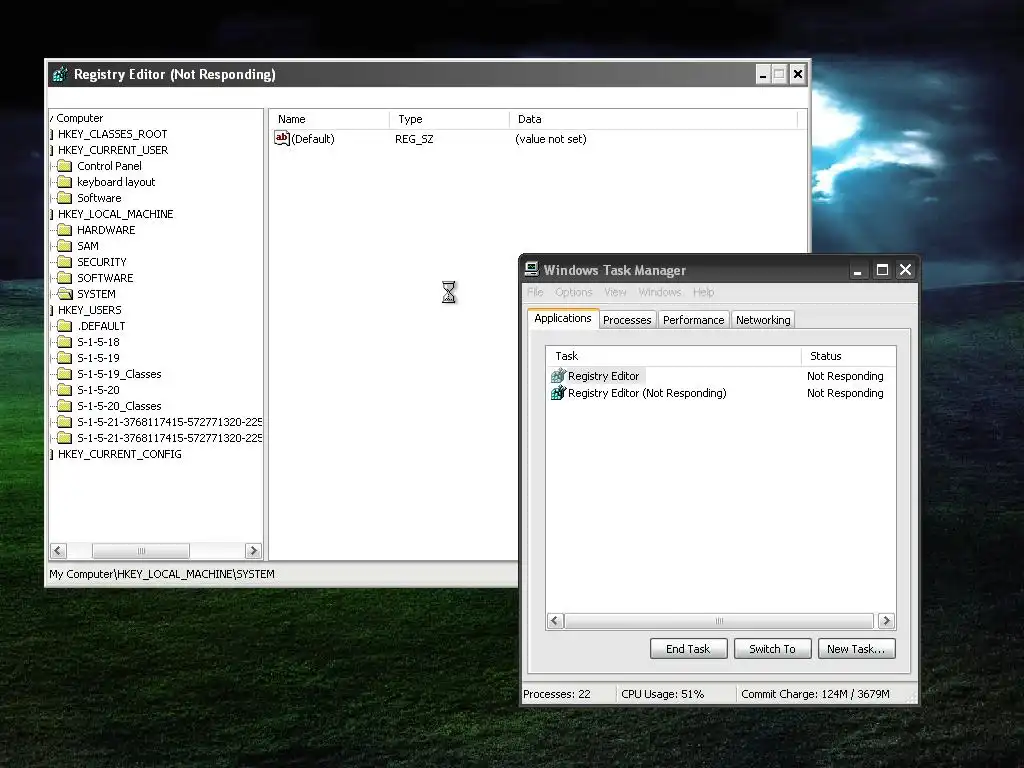Click the REG_SZ type cell
The width and height of the screenshot is (1024, 768).
pos(414,138)
